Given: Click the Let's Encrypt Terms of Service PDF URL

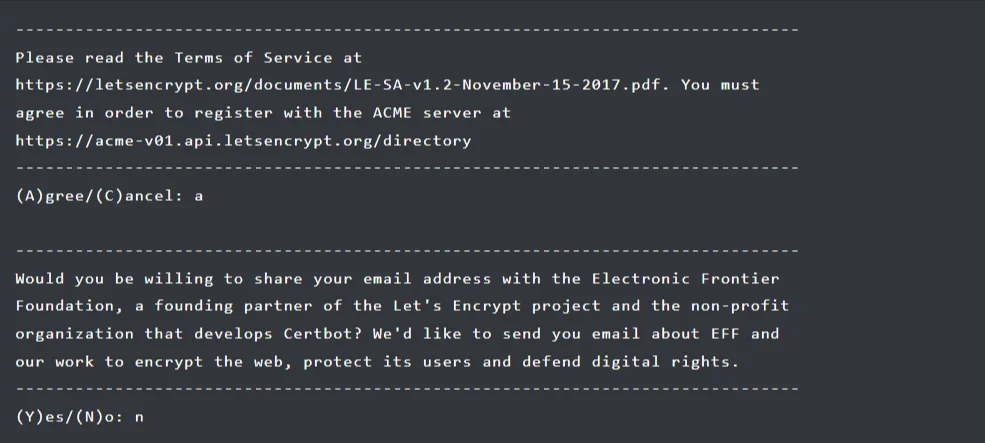Looking at the screenshot, I should point(339,85).
